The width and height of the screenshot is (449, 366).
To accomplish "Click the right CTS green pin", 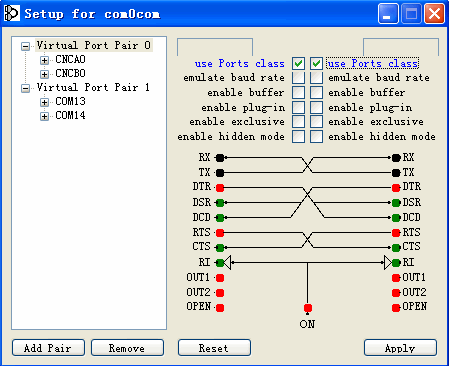I will coord(396,247).
